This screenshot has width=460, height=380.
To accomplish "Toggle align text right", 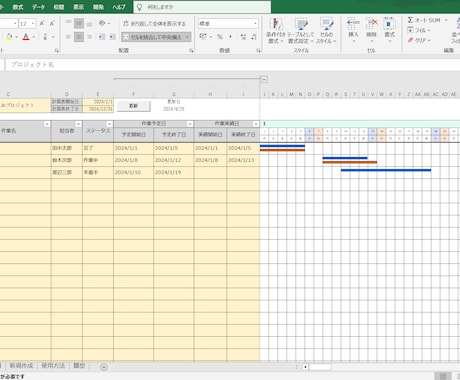I will pos(90,37).
